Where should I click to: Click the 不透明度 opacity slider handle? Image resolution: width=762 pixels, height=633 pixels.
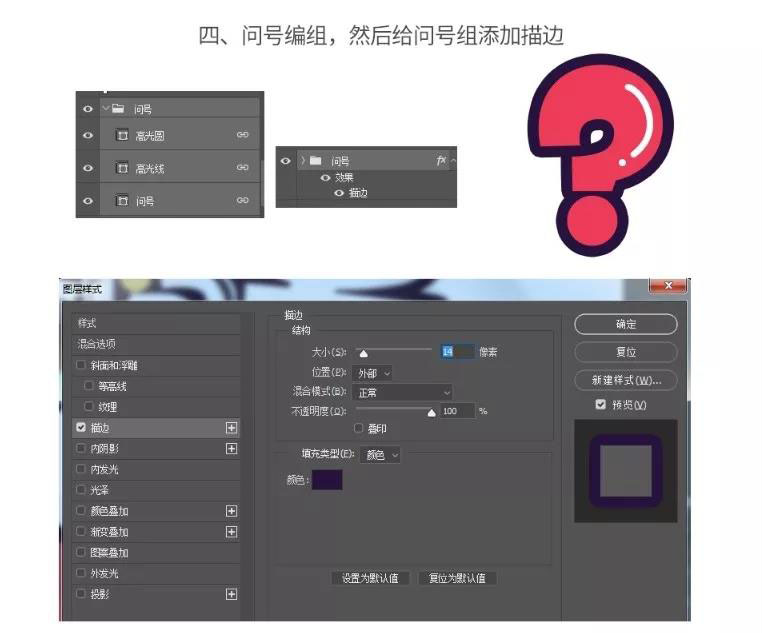(431, 413)
